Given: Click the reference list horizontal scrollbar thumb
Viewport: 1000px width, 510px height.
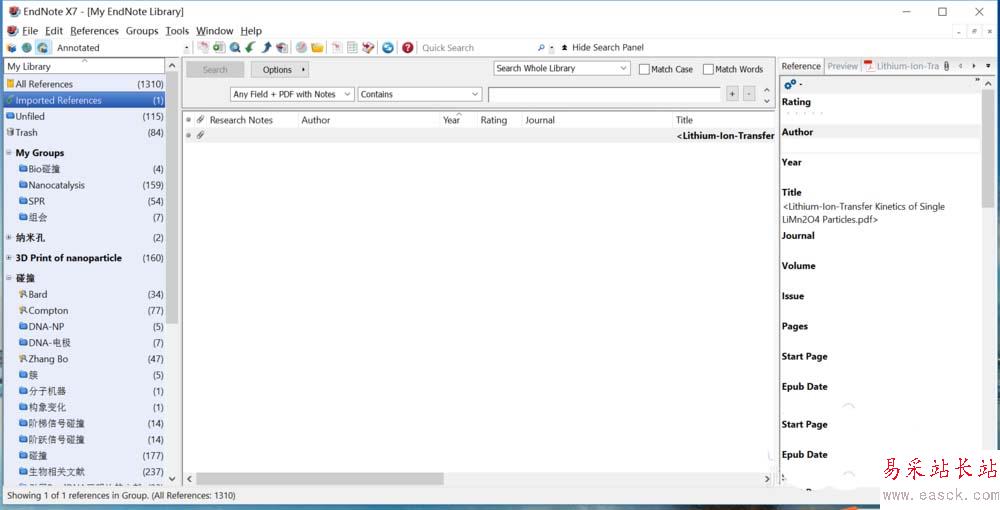Looking at the screenshot, I should point(320,478).
